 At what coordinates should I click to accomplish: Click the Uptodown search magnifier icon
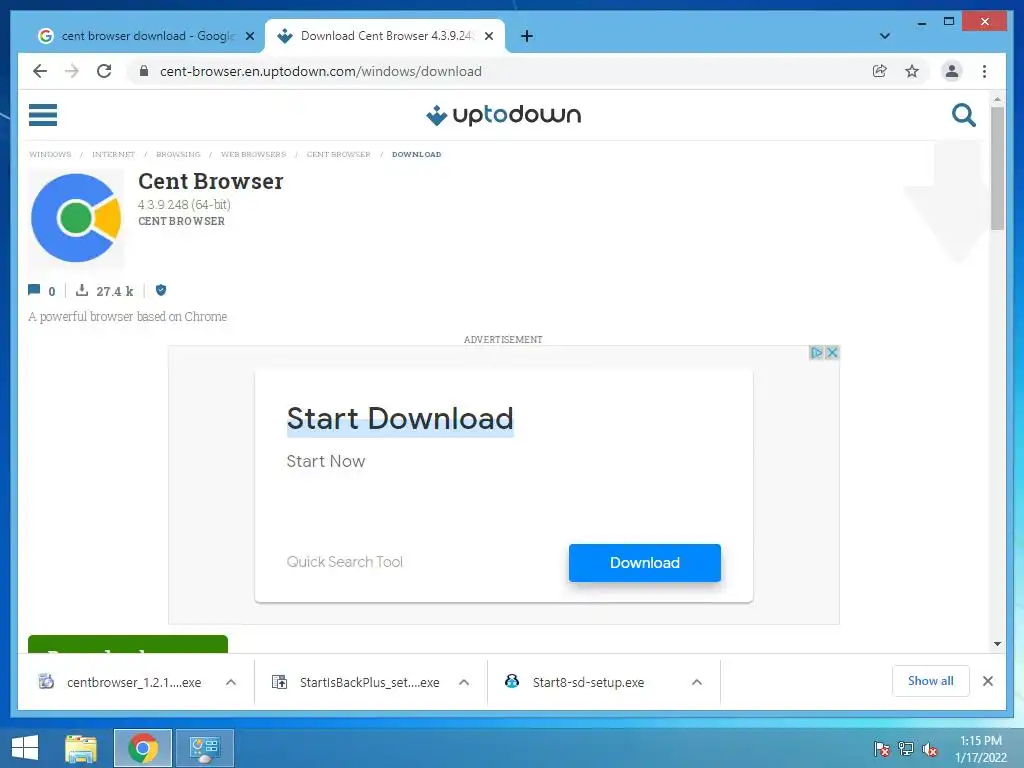coord(963,115)
